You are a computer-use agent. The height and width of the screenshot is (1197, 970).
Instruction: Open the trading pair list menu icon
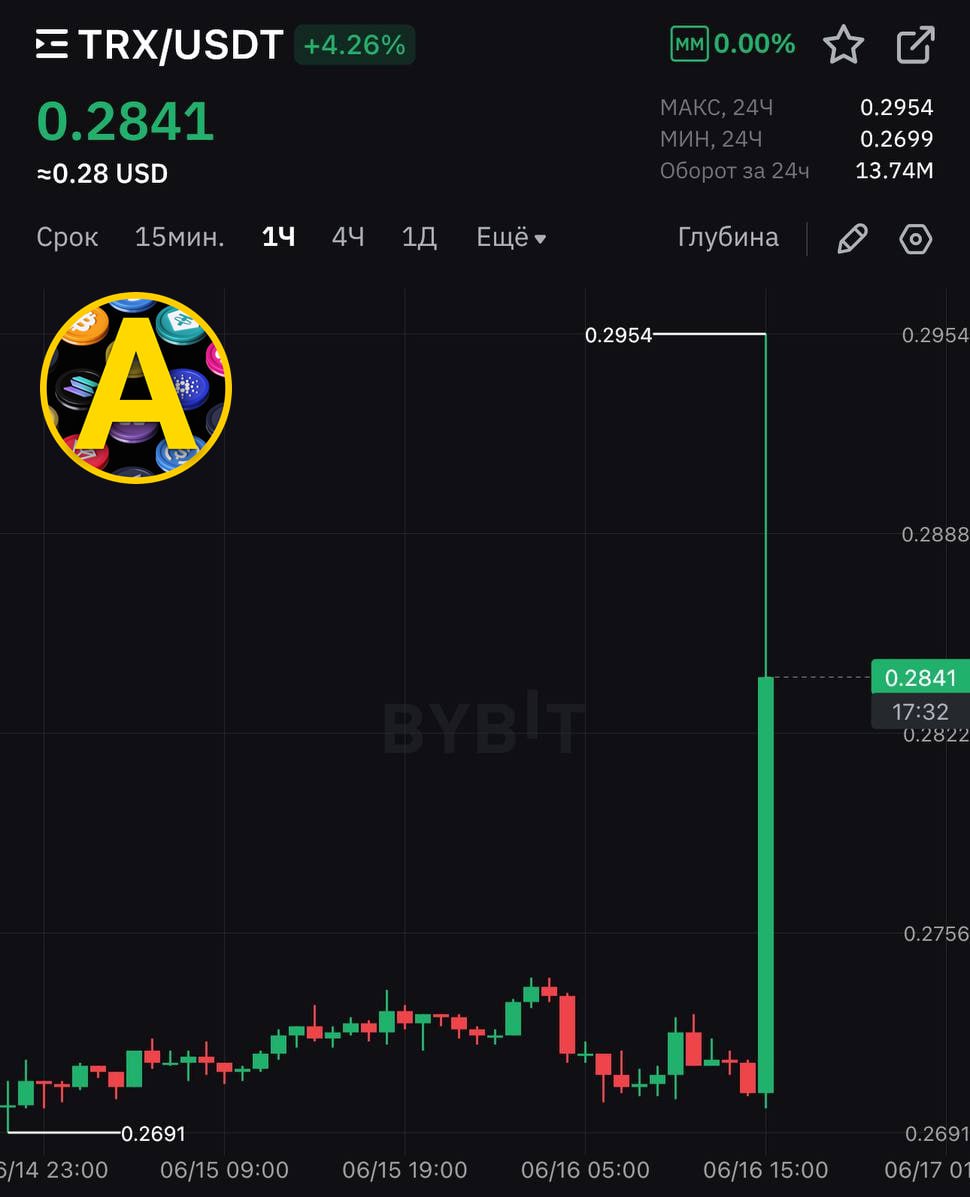52,44
